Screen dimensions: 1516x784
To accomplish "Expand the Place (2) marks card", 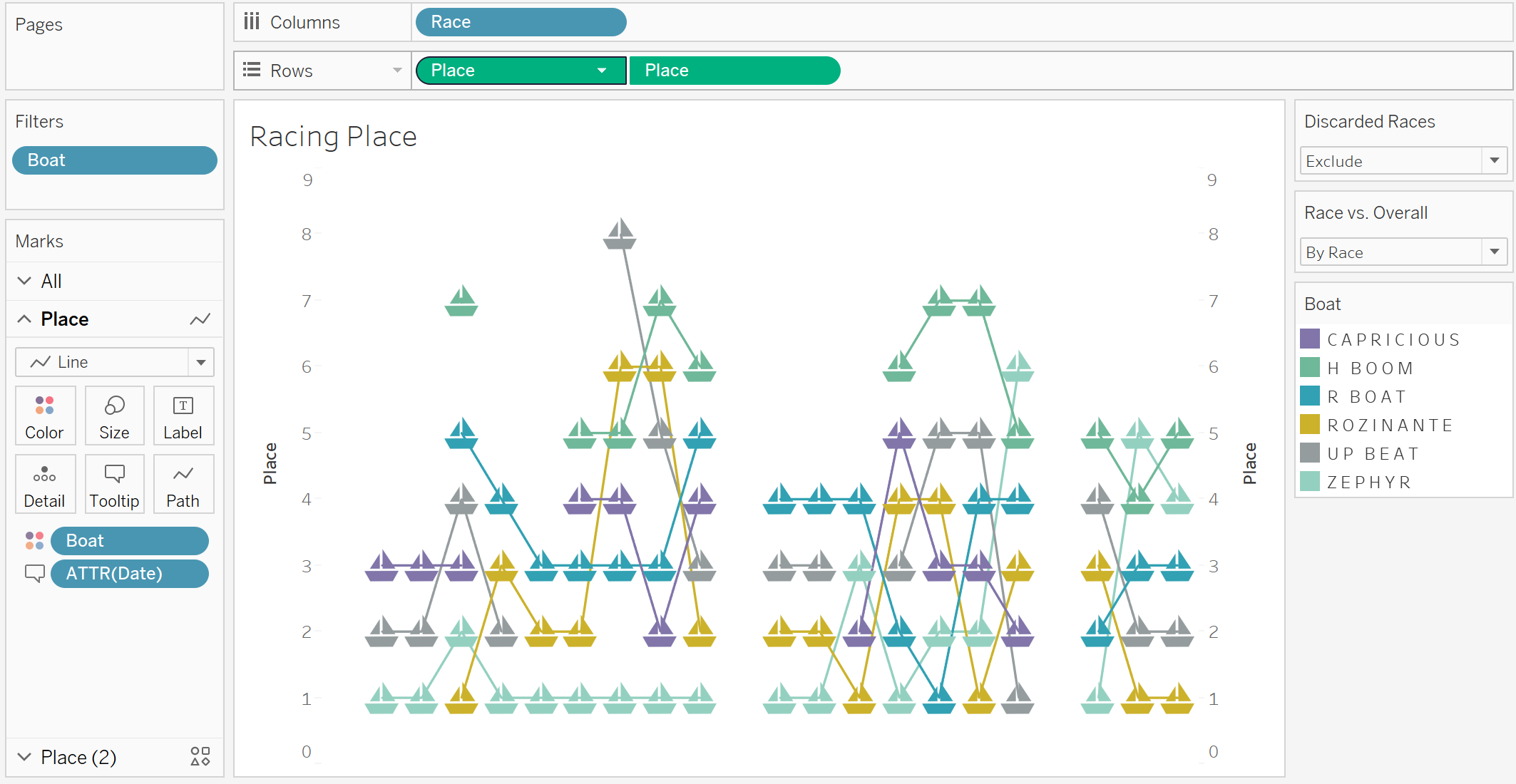I will 24,756.
